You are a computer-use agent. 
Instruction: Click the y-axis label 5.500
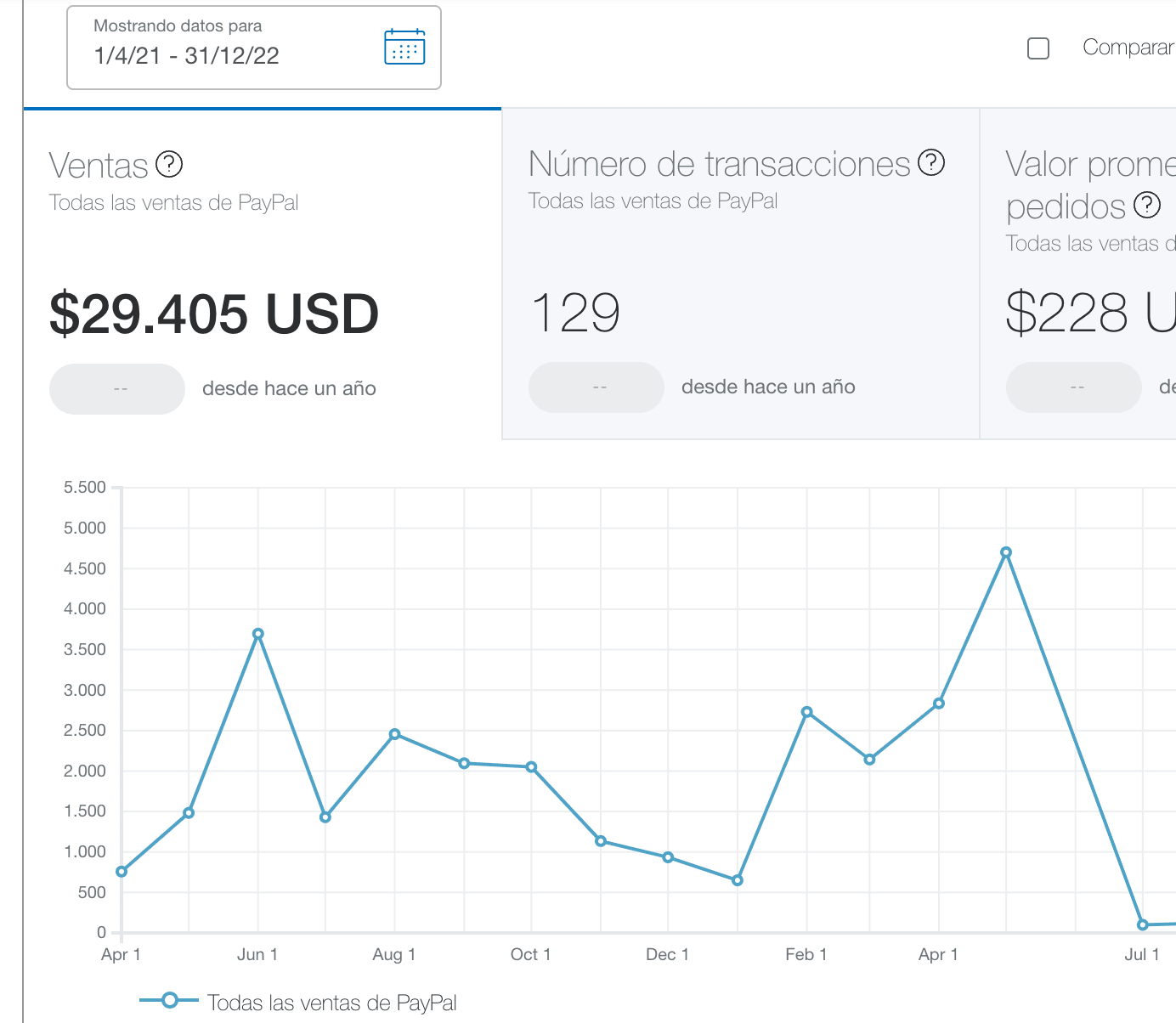tap(85, 488)
